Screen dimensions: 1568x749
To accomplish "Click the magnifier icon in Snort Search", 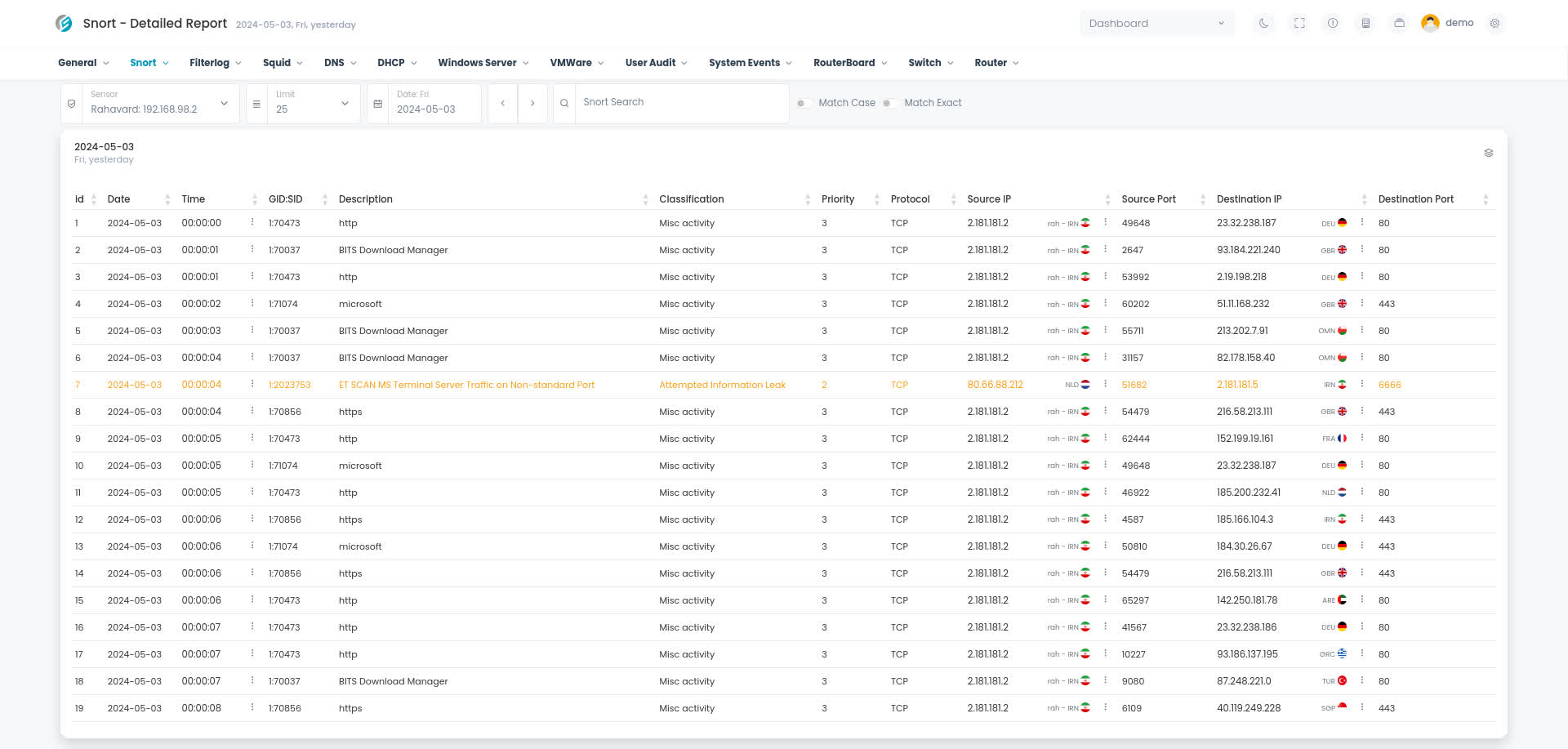I will point(564,104).
